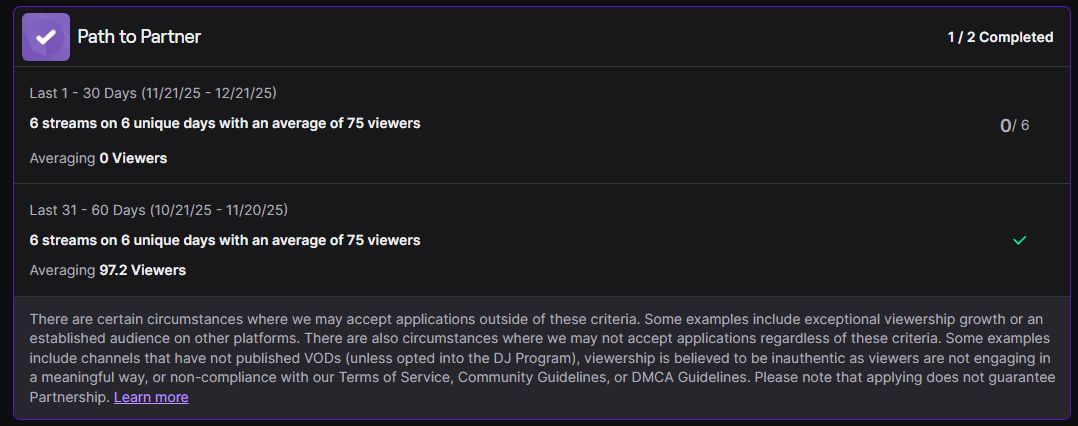Select the Last 1 - 30 Days label
Viewport: 1078px width, 426px height.
click(x=83, y=93)
